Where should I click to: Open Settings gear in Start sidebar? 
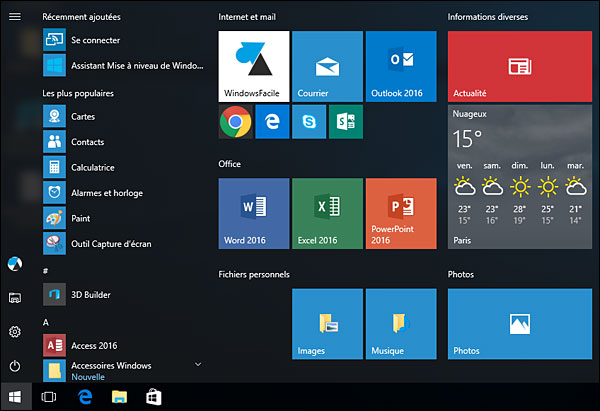click(15, 332)
